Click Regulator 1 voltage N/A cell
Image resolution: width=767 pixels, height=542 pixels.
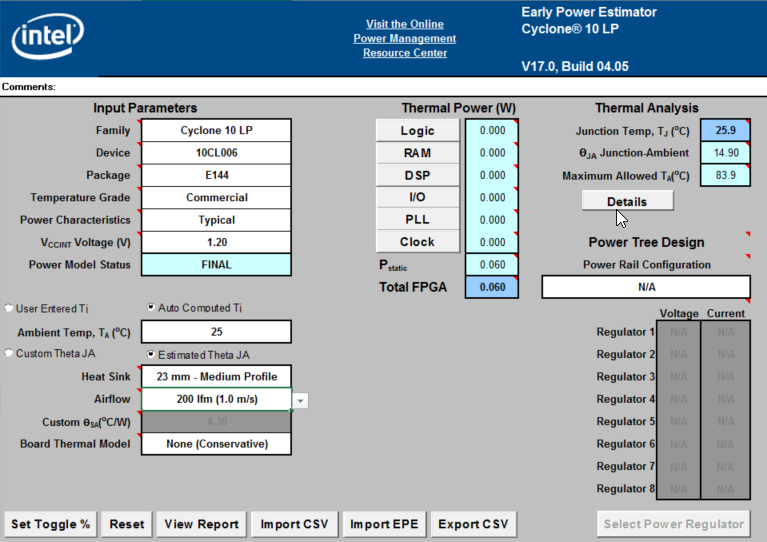coord(678,332)
